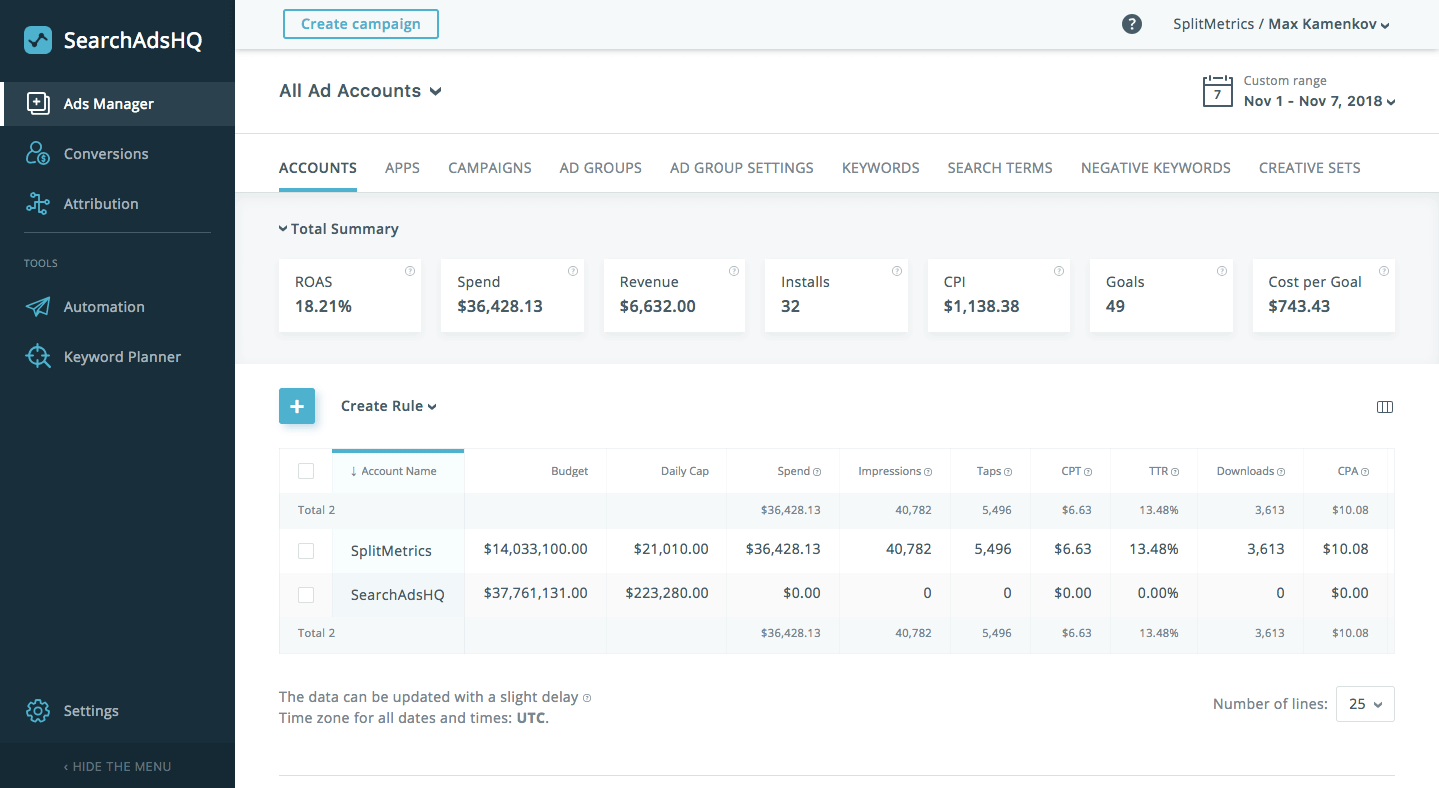Image resolution: width=1439 pixels, height=788 pixels.
Task: Expand the All Ad Accounts dropdown
Action: 360,91
